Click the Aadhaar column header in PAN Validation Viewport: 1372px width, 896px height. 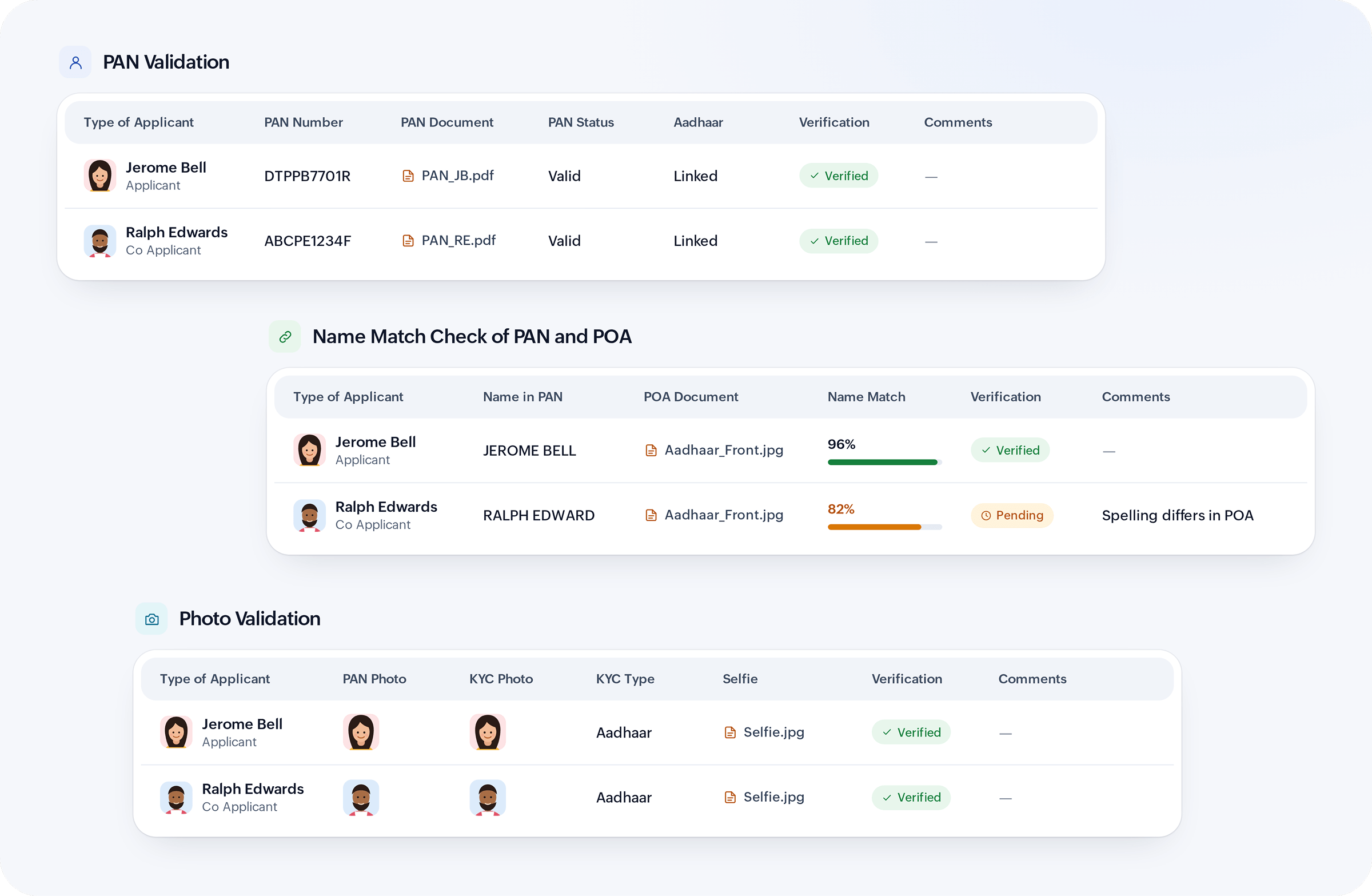[x=698, y=122]
